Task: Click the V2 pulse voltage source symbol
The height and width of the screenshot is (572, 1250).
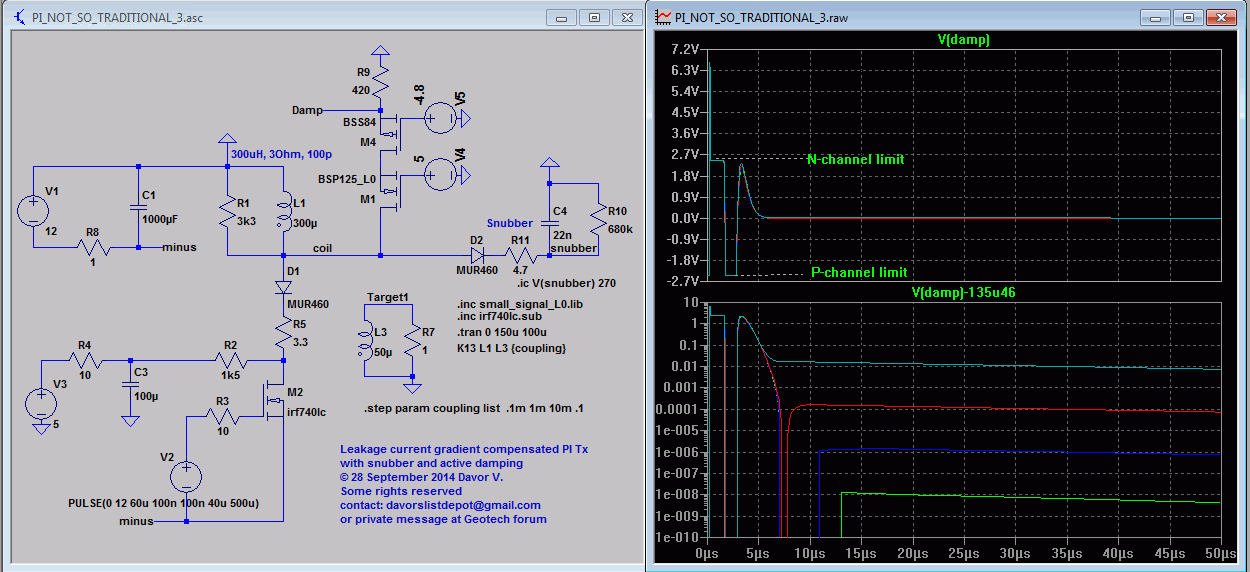Action: pyautogui.click(x=186, y=477)
